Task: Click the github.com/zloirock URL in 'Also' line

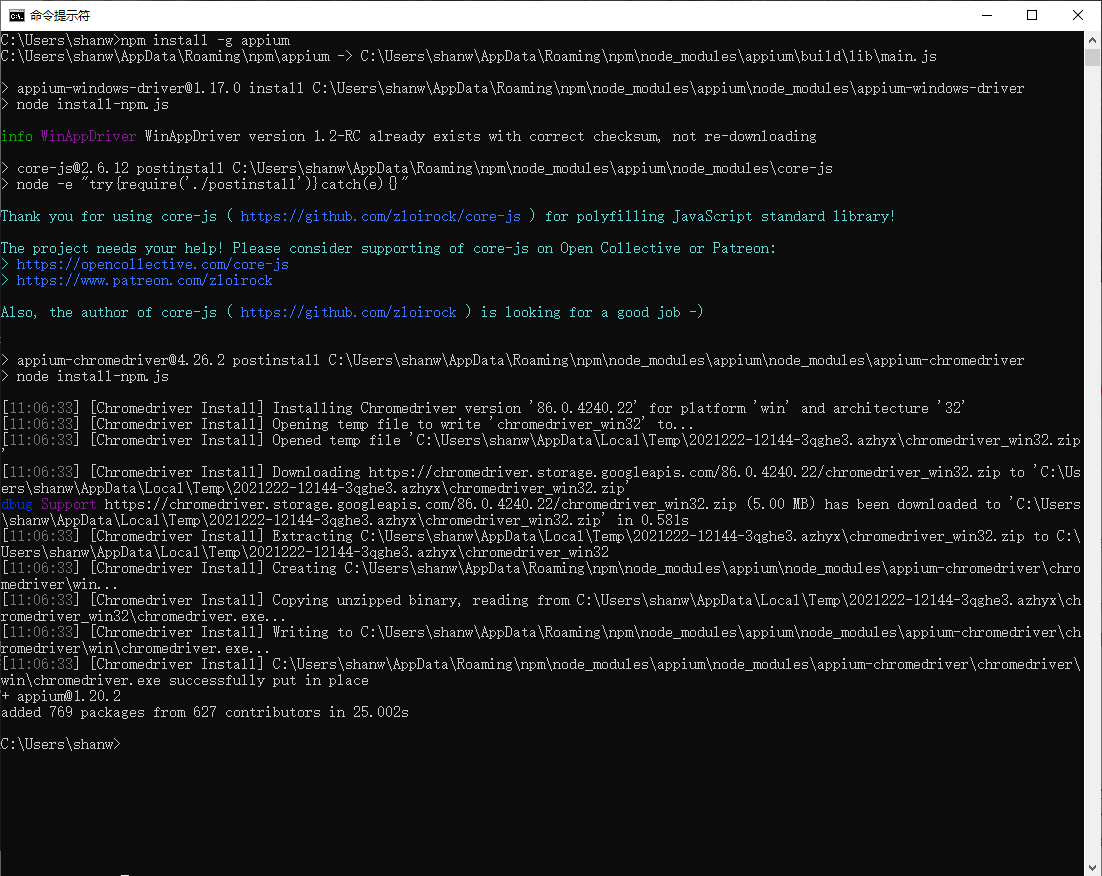Action: click(x=348, y=312)
